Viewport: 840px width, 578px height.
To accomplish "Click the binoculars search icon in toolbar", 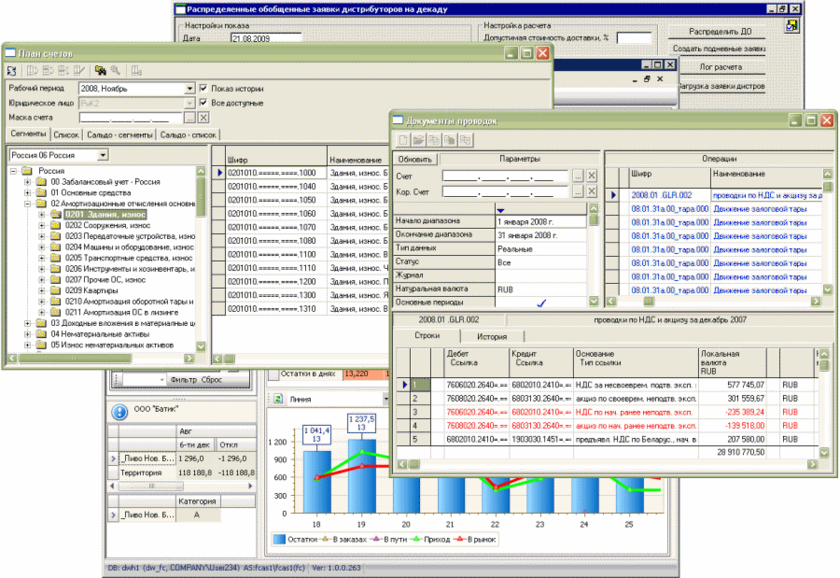I will (x=100, y=71).
